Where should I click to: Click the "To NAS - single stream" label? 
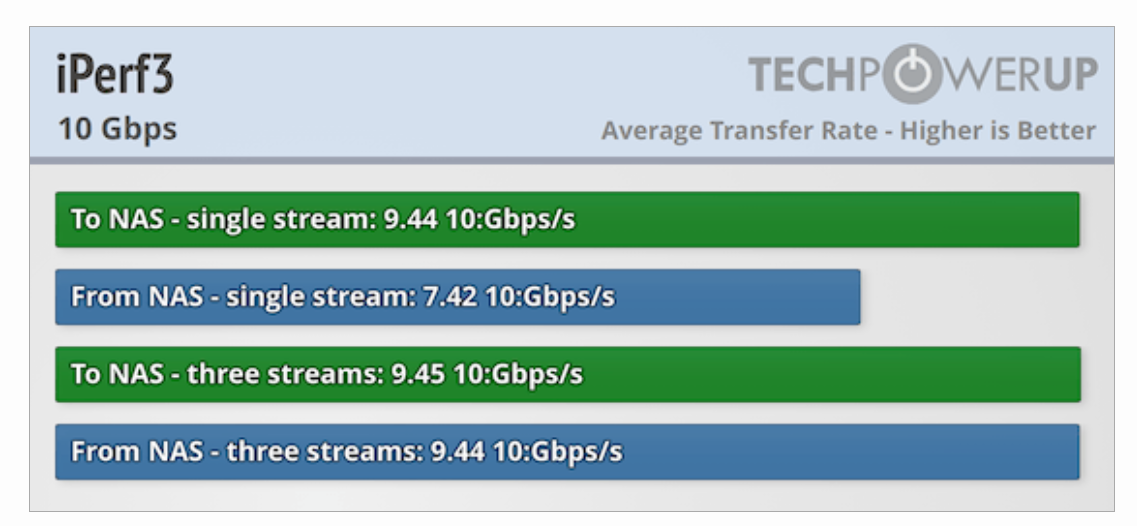pos(224,220)
